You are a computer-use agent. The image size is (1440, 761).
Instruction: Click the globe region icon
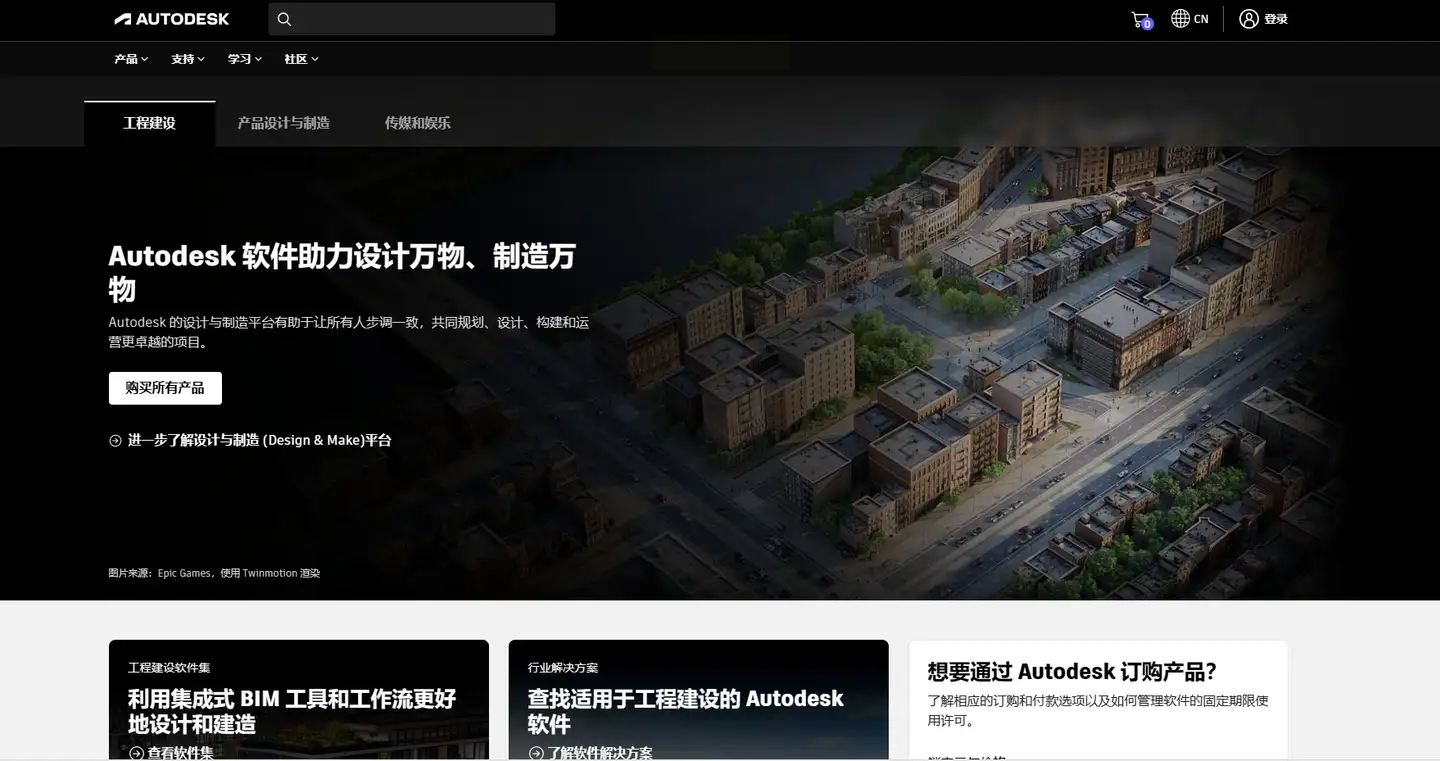pos(1180,18)
